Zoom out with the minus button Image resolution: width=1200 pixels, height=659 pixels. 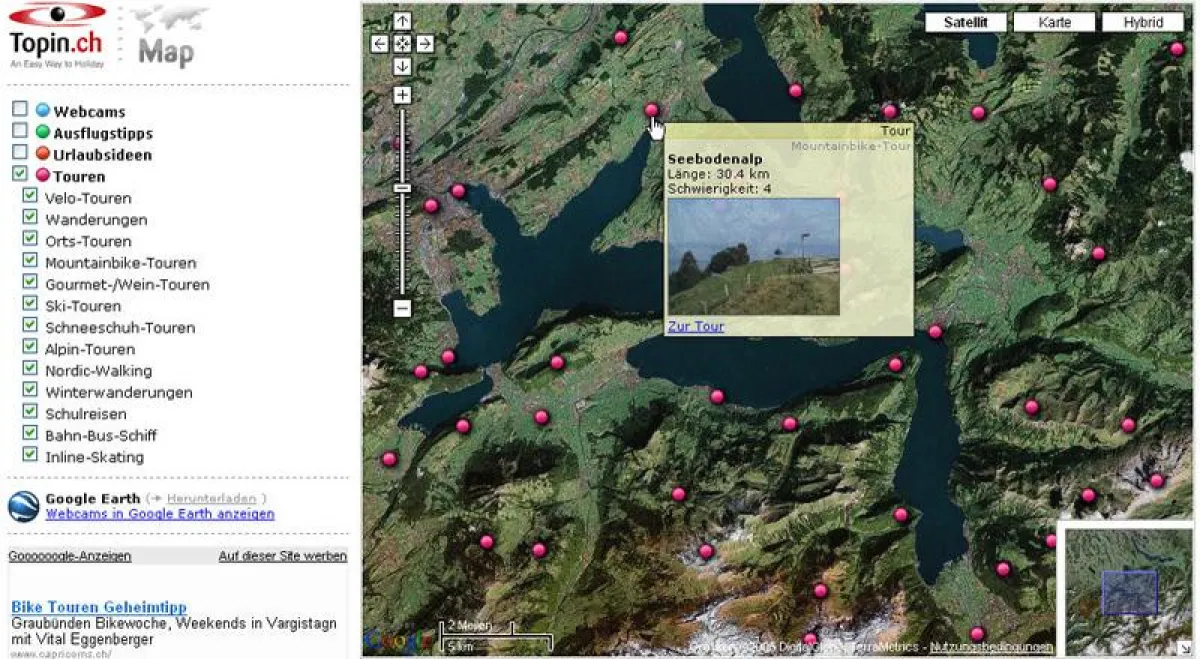[402, 308]
